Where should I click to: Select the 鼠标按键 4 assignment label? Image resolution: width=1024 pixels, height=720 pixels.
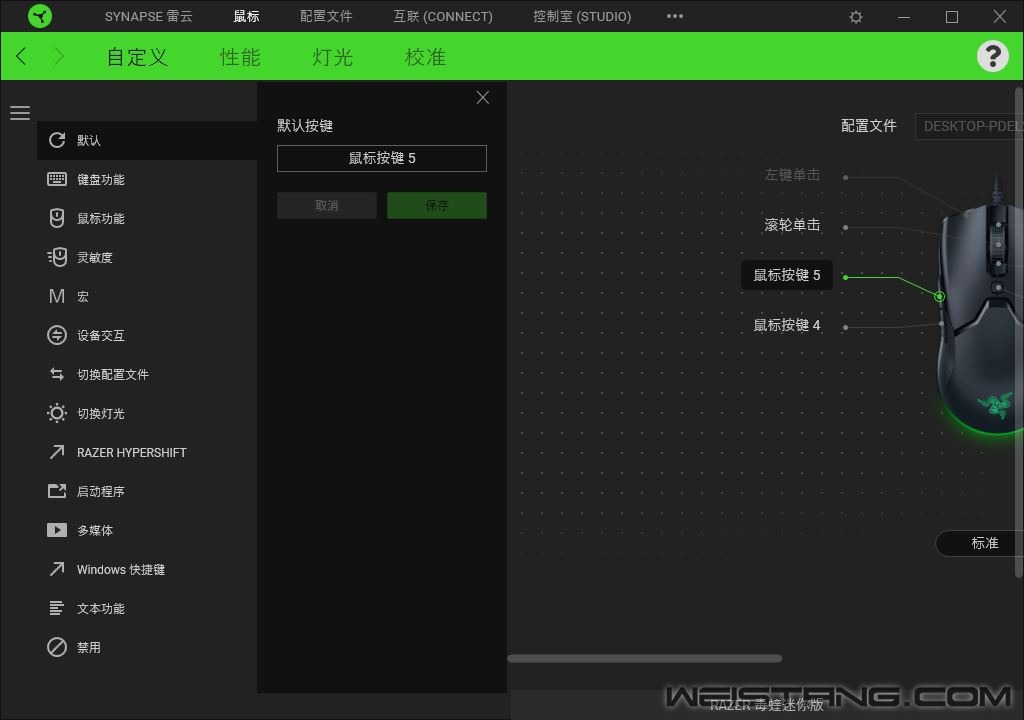pos(787,325)
